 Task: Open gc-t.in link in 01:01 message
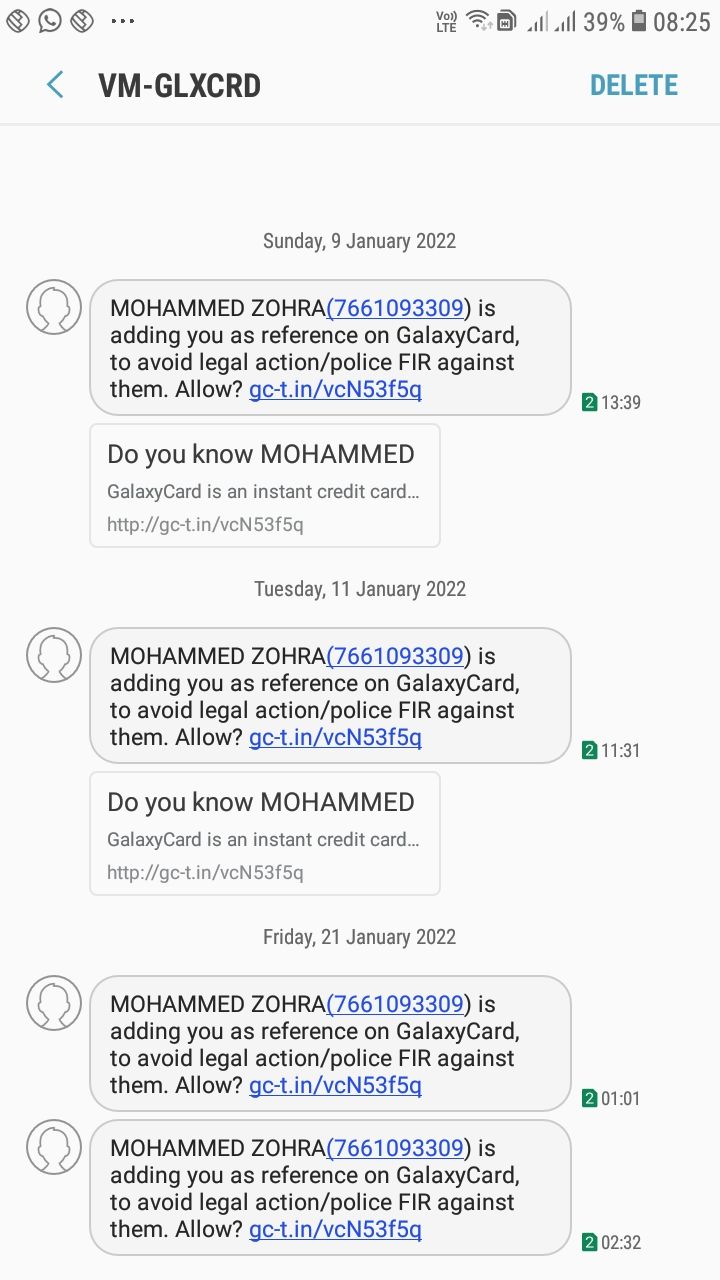[x=335, y=1086]
